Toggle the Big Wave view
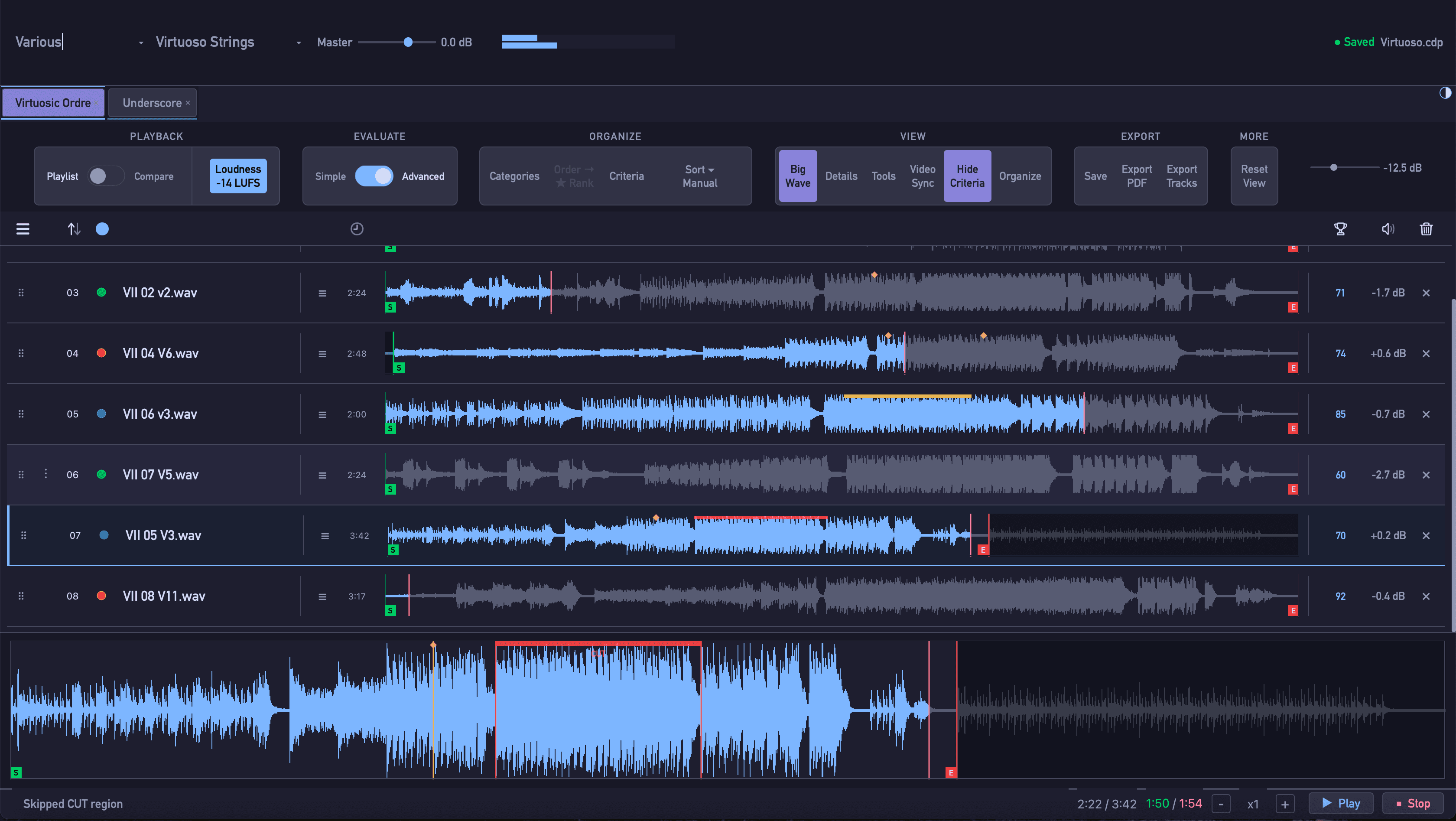 pos(797,176)
